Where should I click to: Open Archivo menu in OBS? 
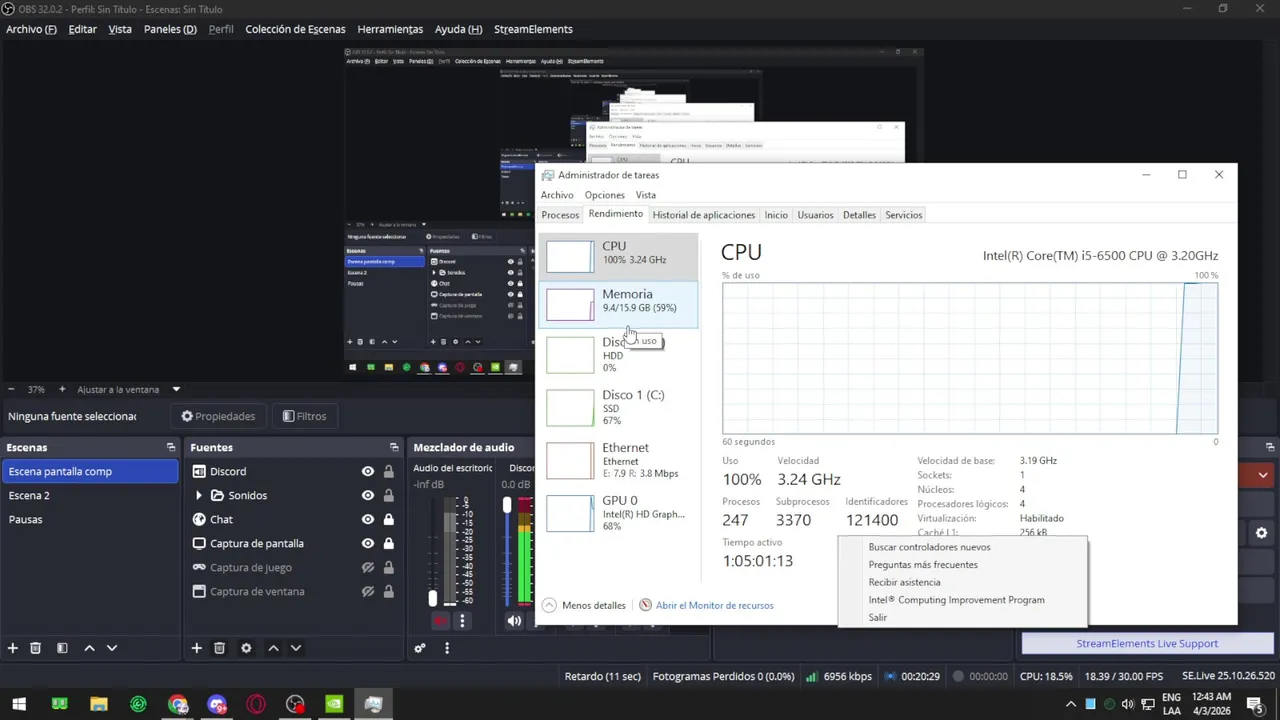pos(31,29)
